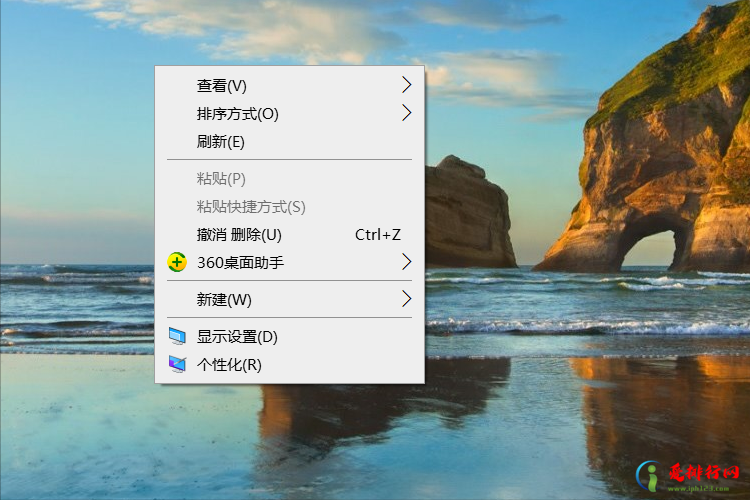Click the personalization icon beside 个性化

(177, 364)
